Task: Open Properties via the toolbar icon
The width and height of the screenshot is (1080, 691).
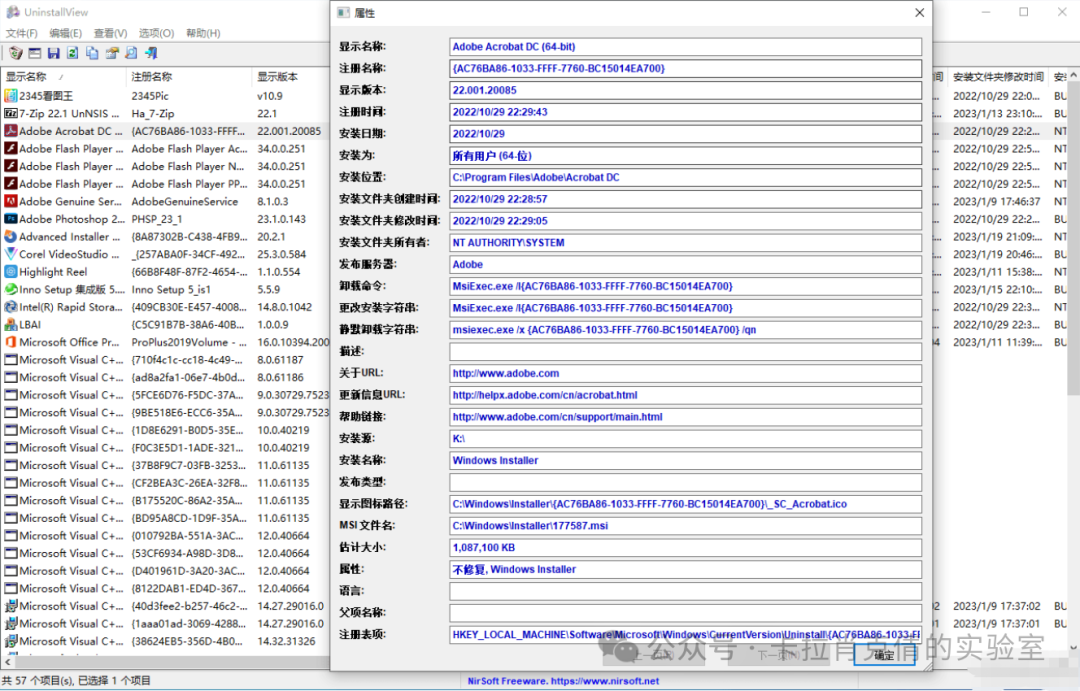Action: 113,53
